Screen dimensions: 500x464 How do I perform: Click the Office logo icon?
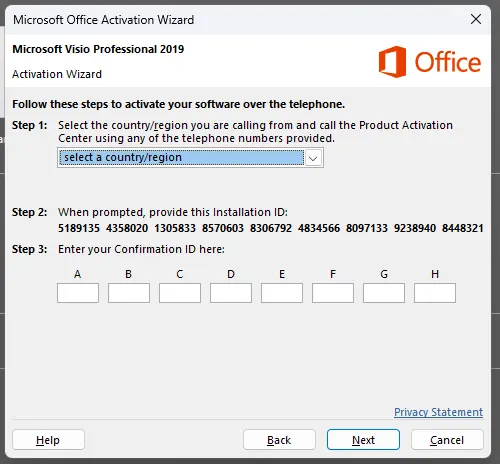pos(392,62)
